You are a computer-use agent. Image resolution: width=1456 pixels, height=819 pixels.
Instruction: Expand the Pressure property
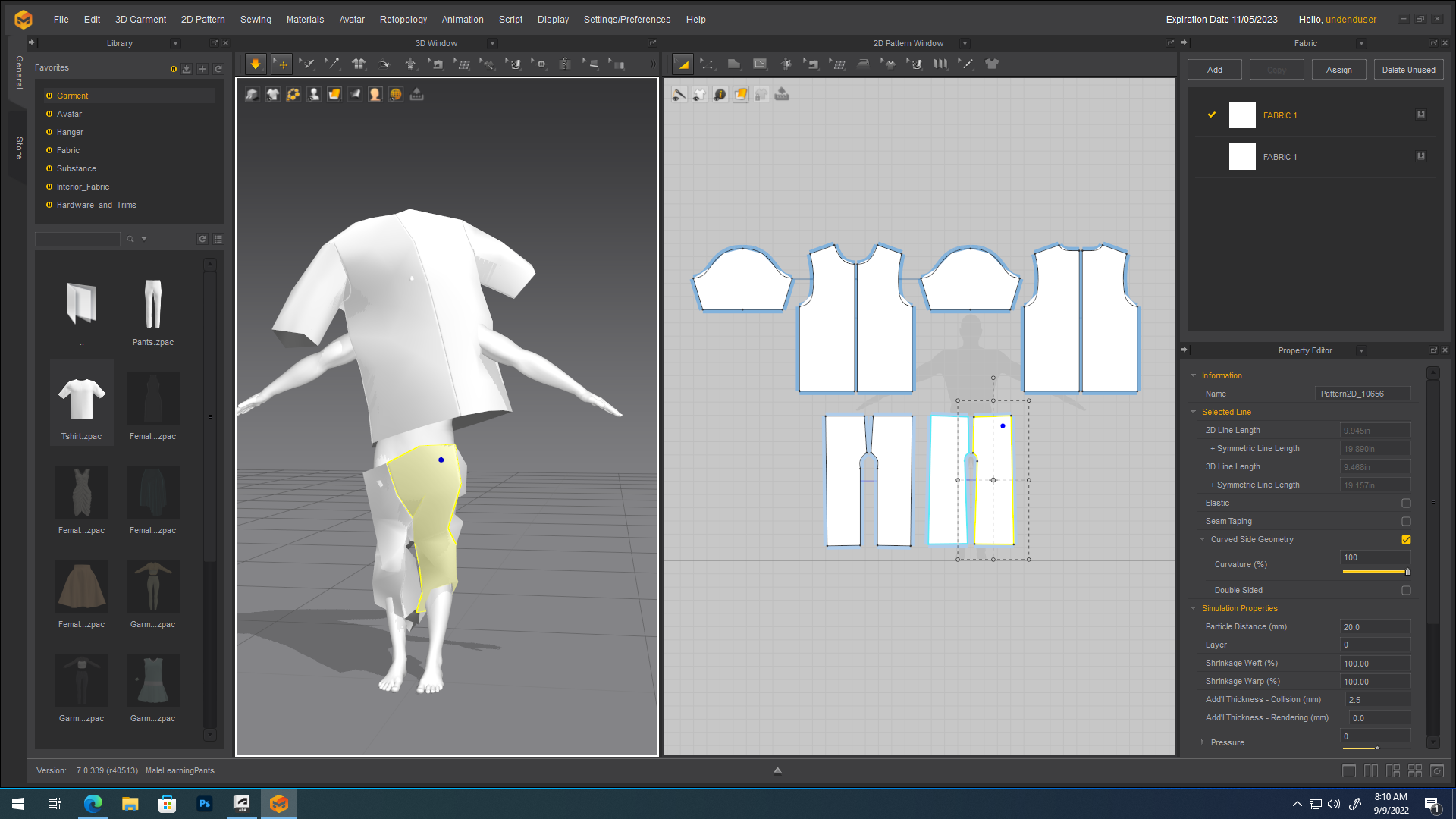[x=1203, y=742]
